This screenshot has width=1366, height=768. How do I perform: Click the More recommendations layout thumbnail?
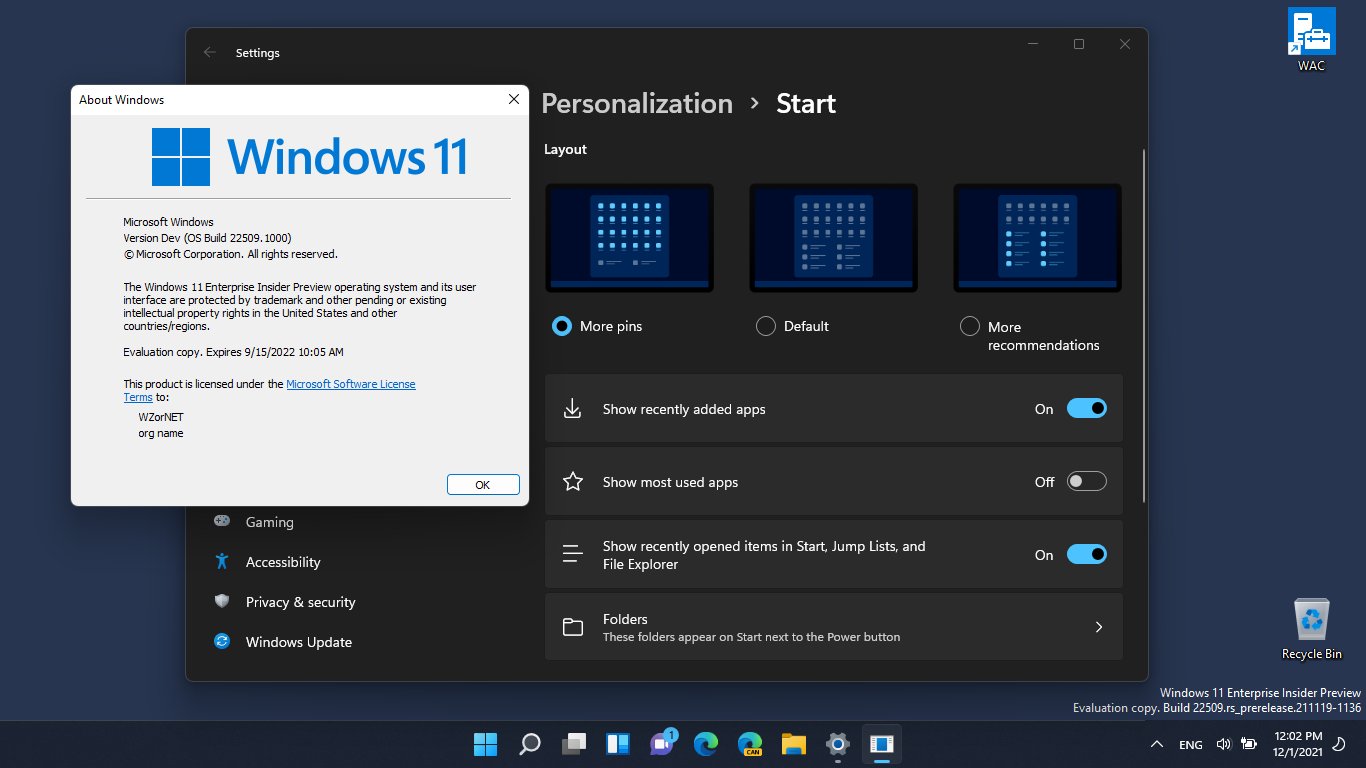[1037, 237]
